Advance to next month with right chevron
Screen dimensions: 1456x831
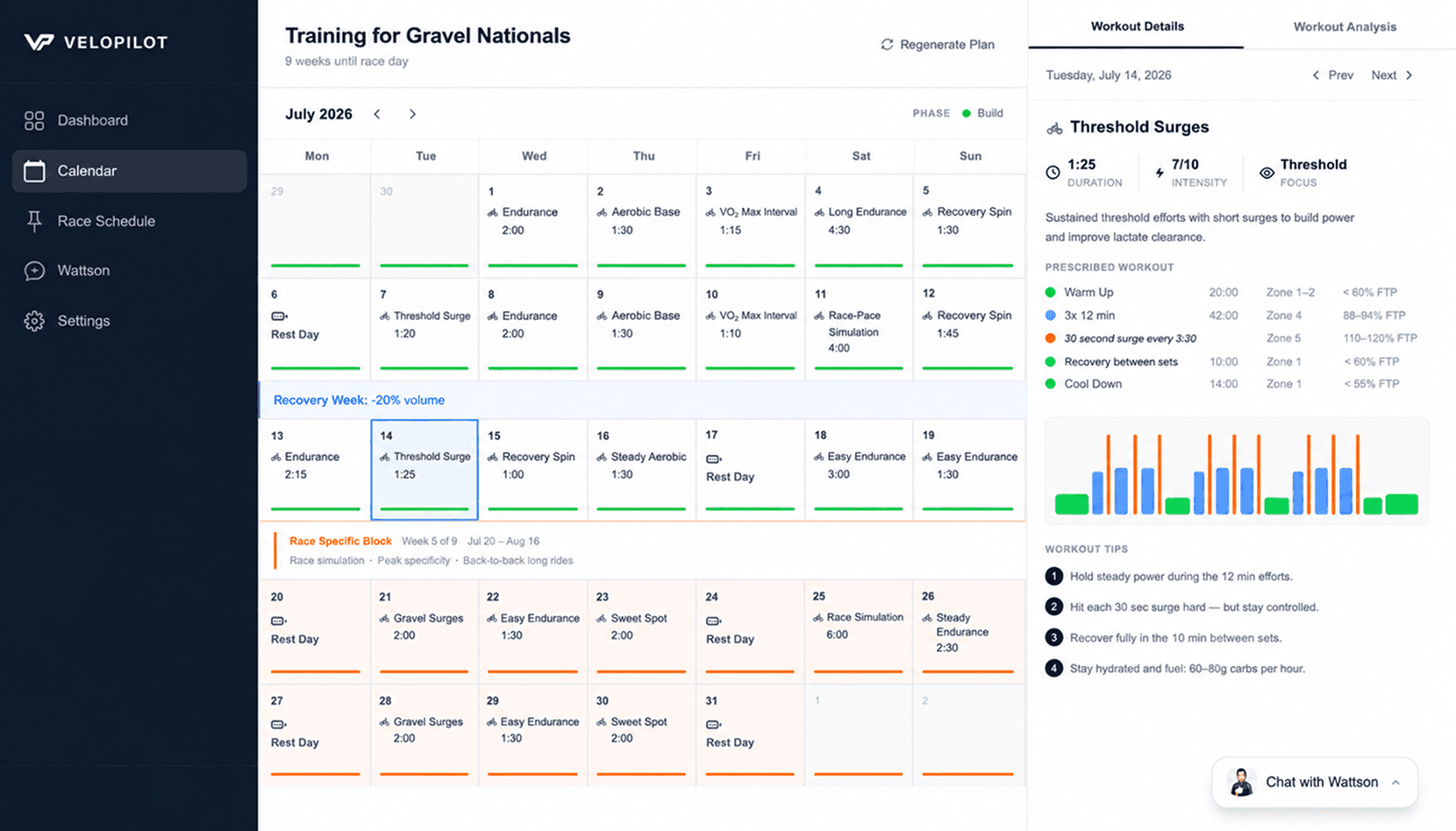pyautogui.click(x=412, y=114)
